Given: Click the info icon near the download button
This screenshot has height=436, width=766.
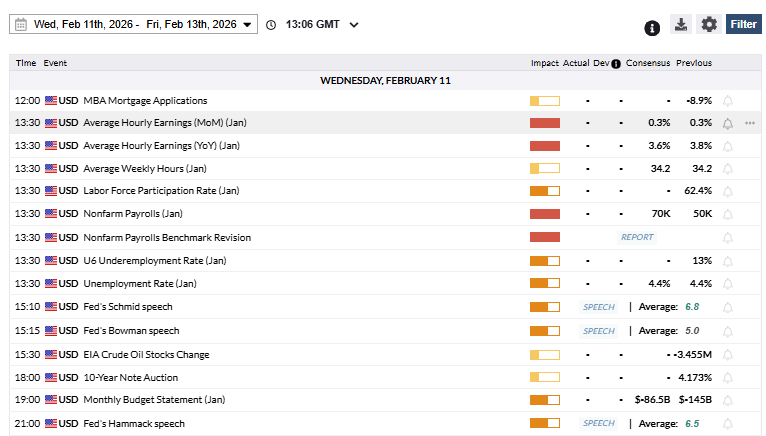Looking at the screenshot, I should click(652, 27).
